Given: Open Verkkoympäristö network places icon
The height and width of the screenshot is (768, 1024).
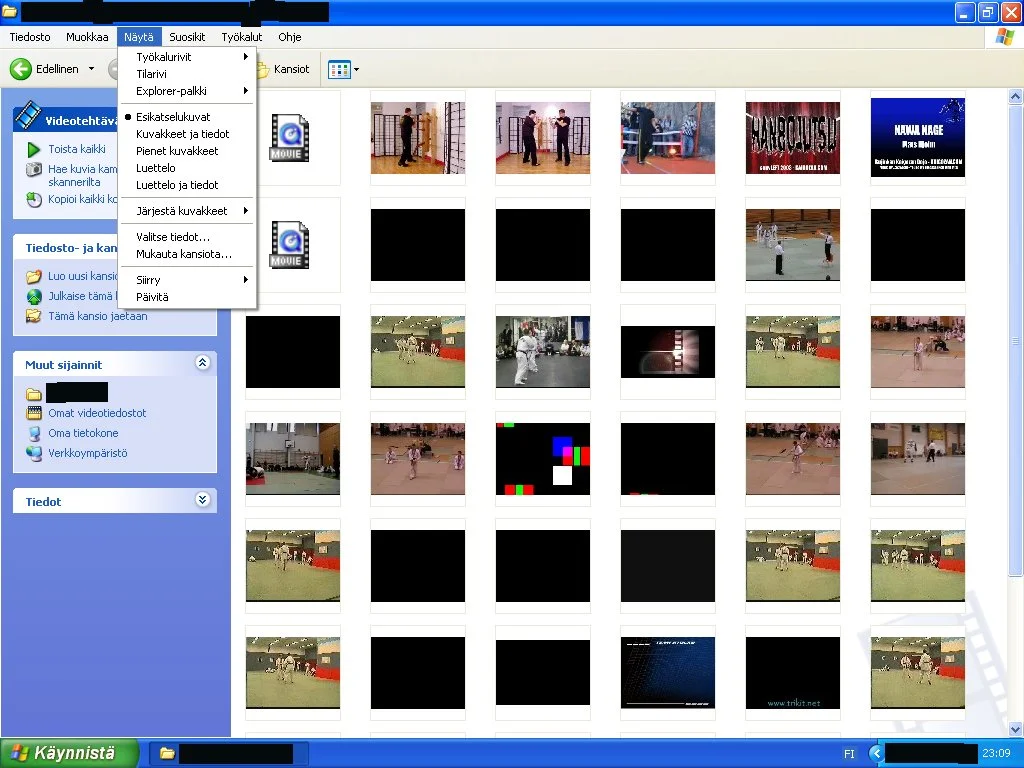Looking at the screenshot, I should pyautogui.click(x=34, y=453).
